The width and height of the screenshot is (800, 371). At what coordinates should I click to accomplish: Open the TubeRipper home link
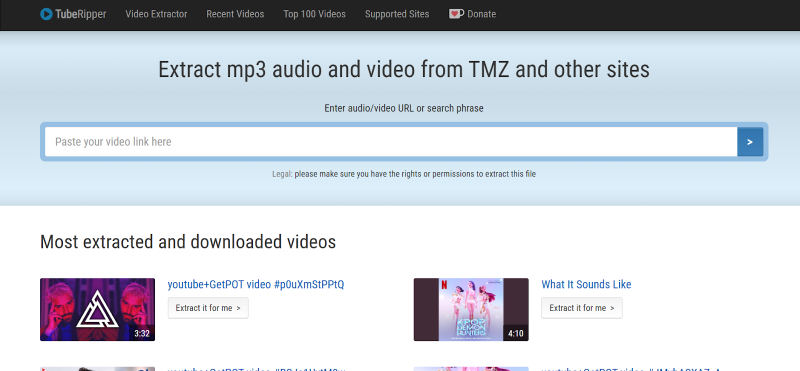tap(73, 14)
